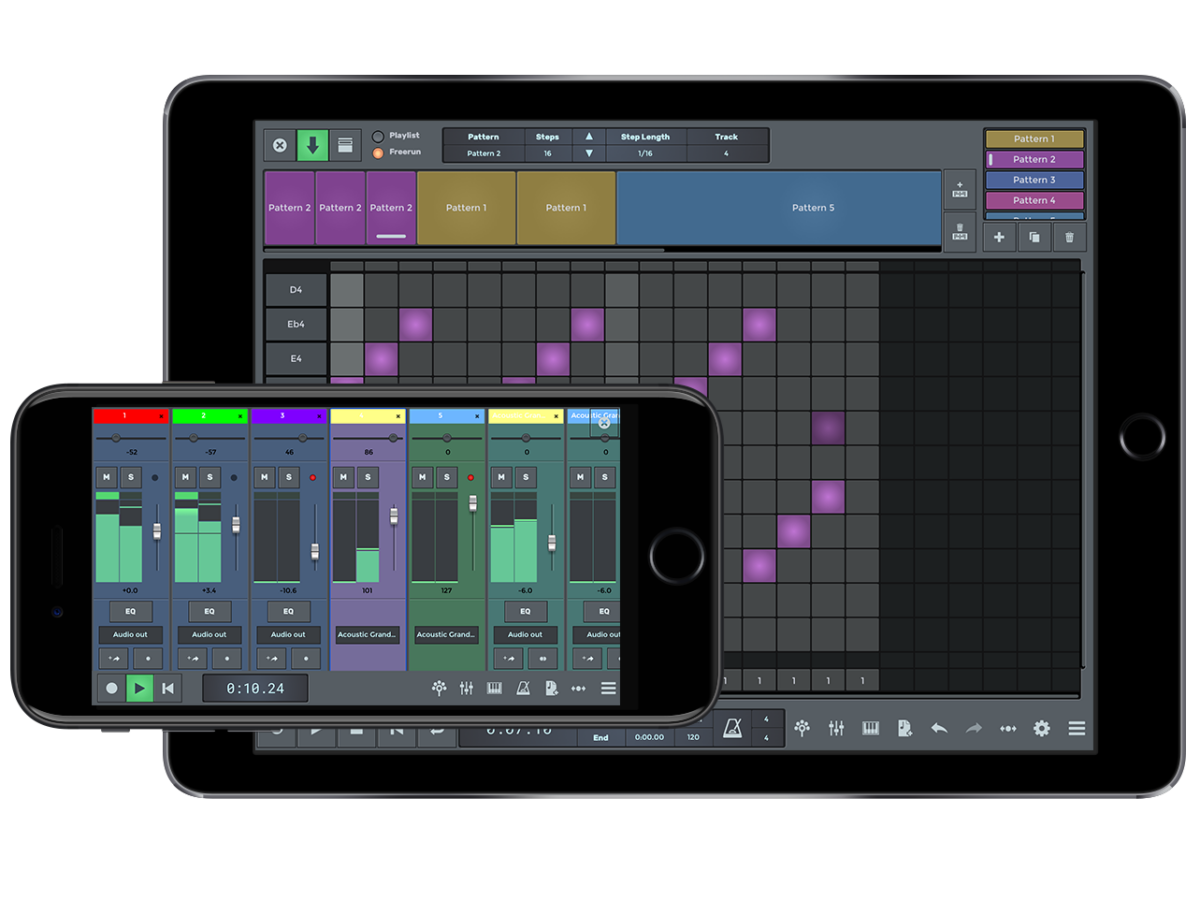Solo track 3 in the phone mixer
This screenshot has width=1200, height=900.
[x=288, y=478]
